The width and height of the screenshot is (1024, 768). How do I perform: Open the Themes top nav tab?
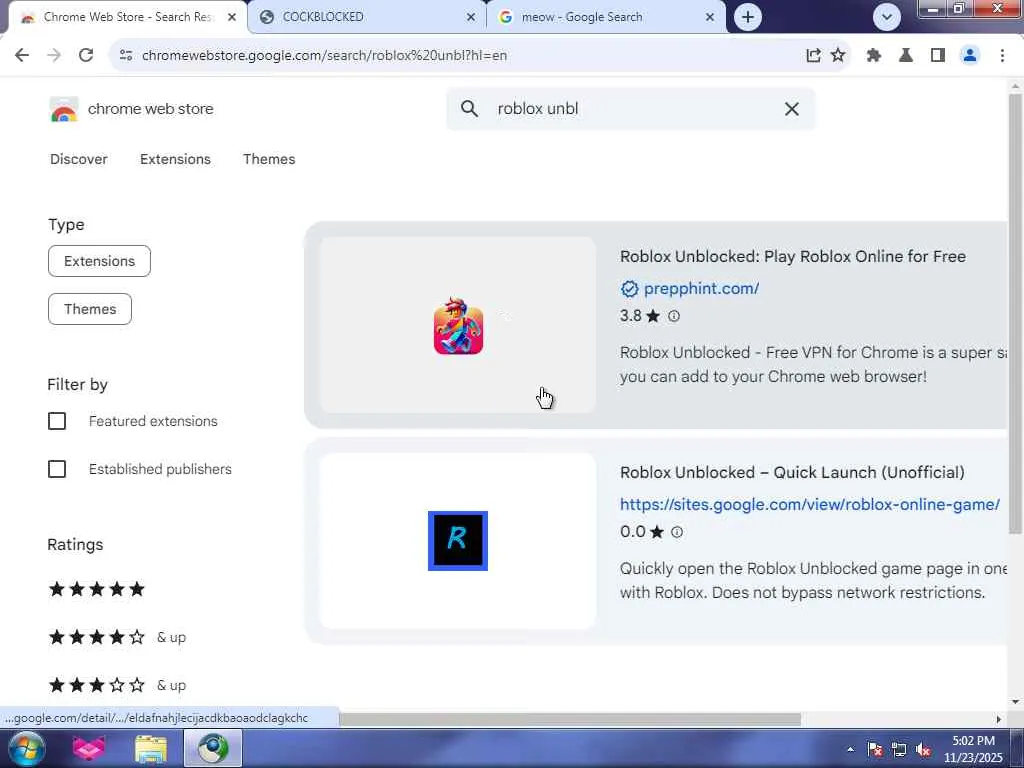(269, 159)
